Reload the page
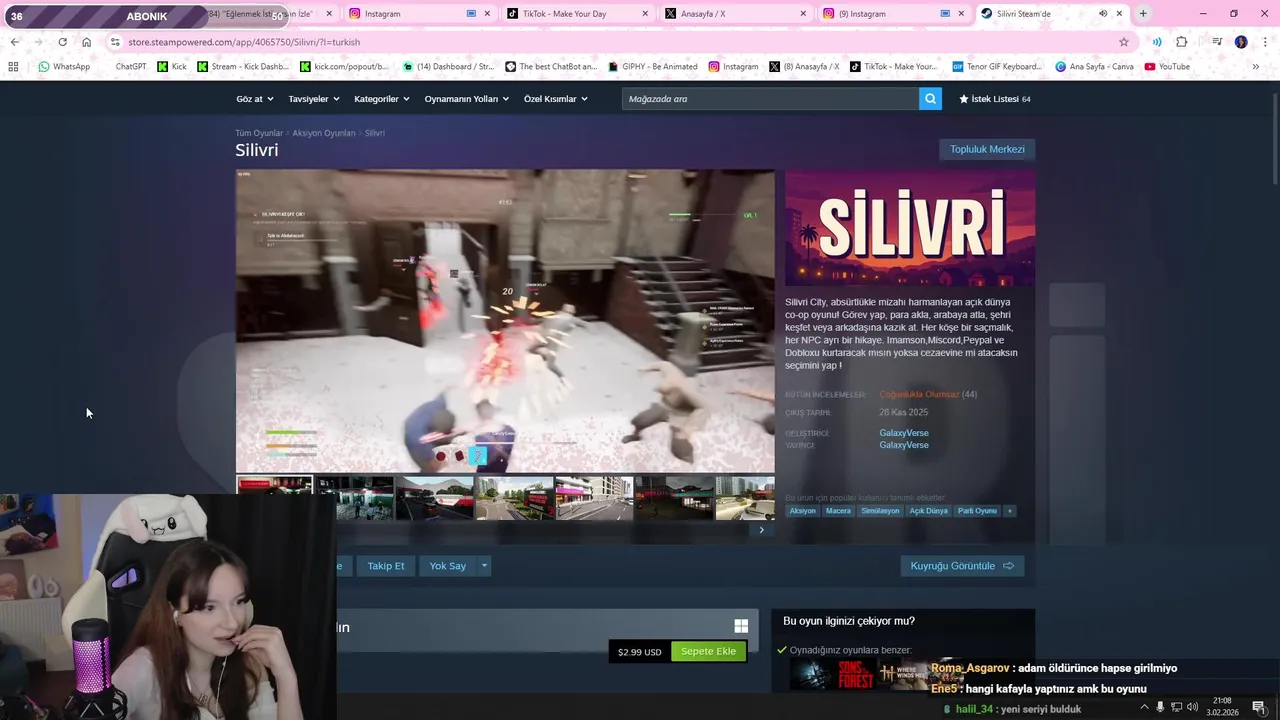 tap(63, 42)
